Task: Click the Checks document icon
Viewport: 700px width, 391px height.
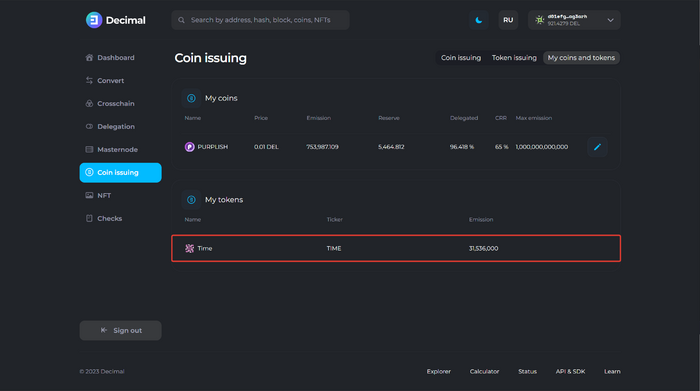Action: (89, 219)
